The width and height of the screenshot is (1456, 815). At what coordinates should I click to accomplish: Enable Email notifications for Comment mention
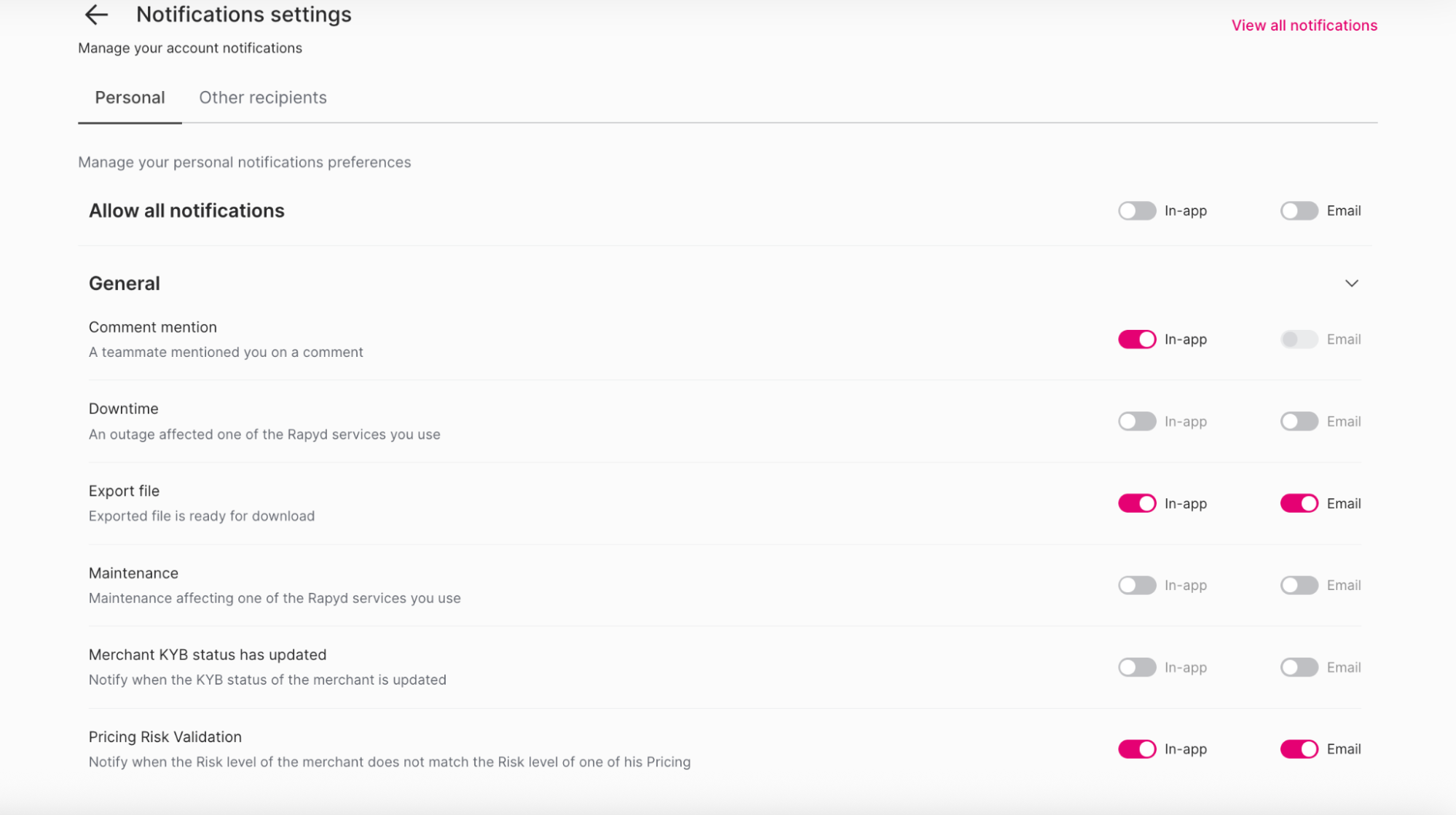1299,339
